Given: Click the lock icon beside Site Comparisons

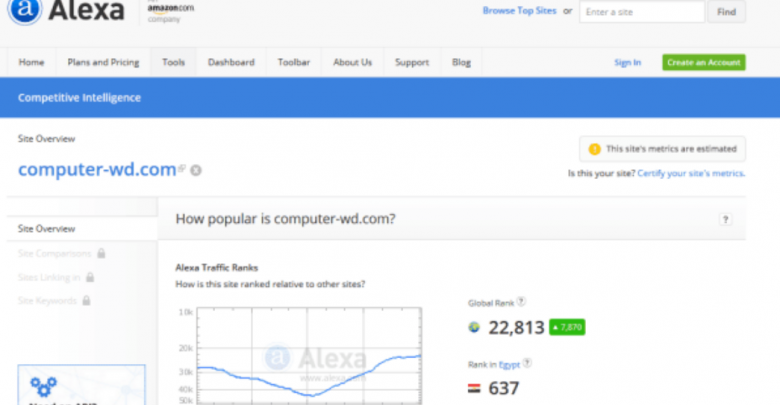Looking at the screenshot, I should tap(101, 253).
